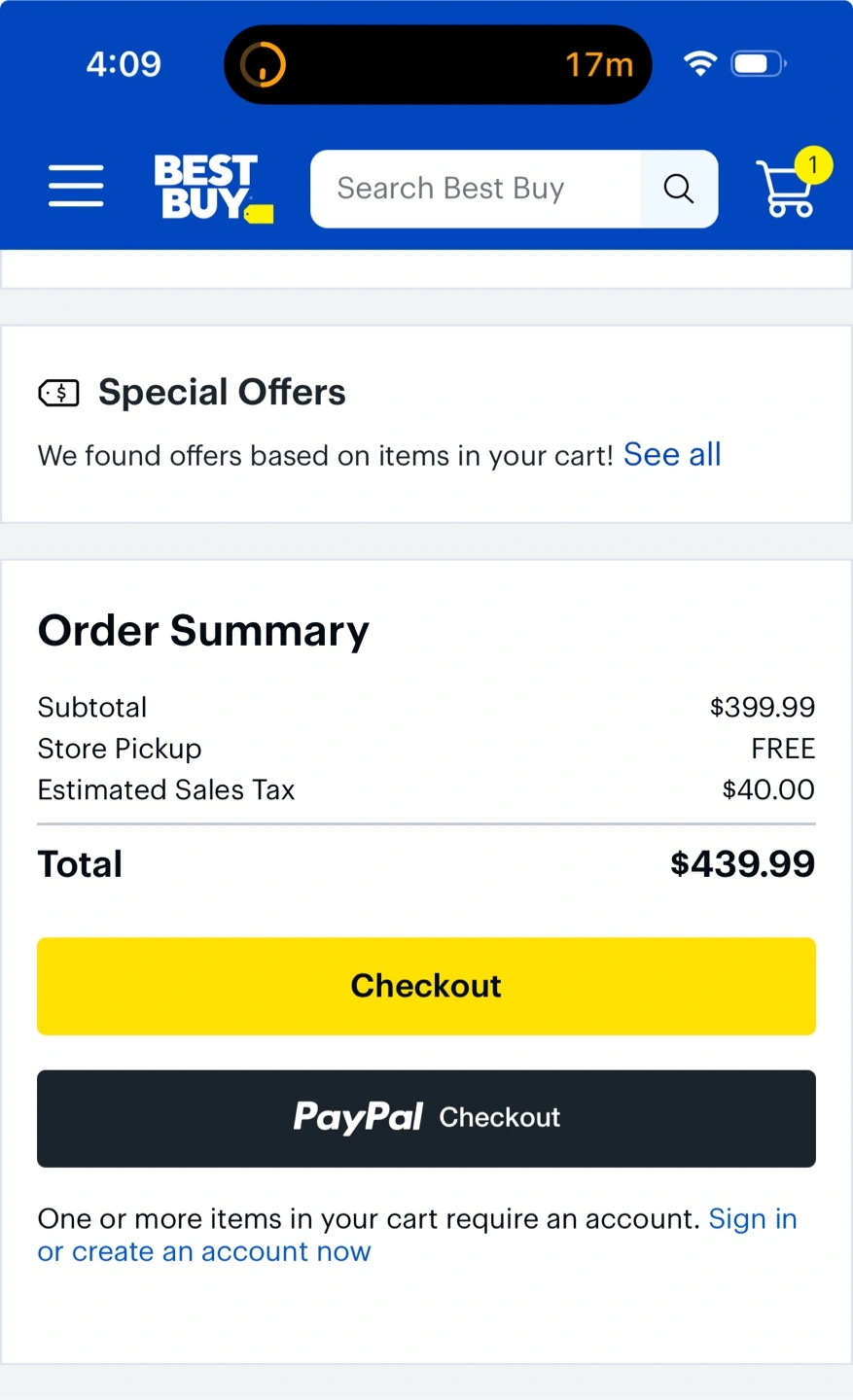853x1400 pixels.
Task: Tap the Special Offers tag icon
Action: pyautogui.click(x=58, y=393)
